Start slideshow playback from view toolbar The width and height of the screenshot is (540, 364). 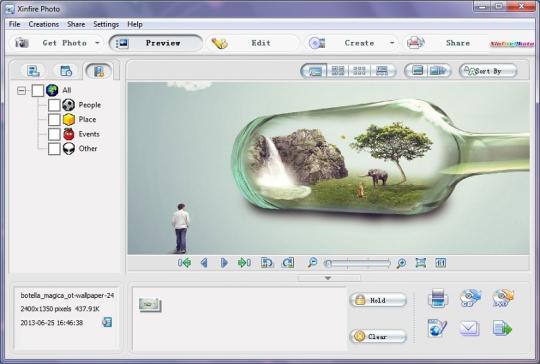438,71
